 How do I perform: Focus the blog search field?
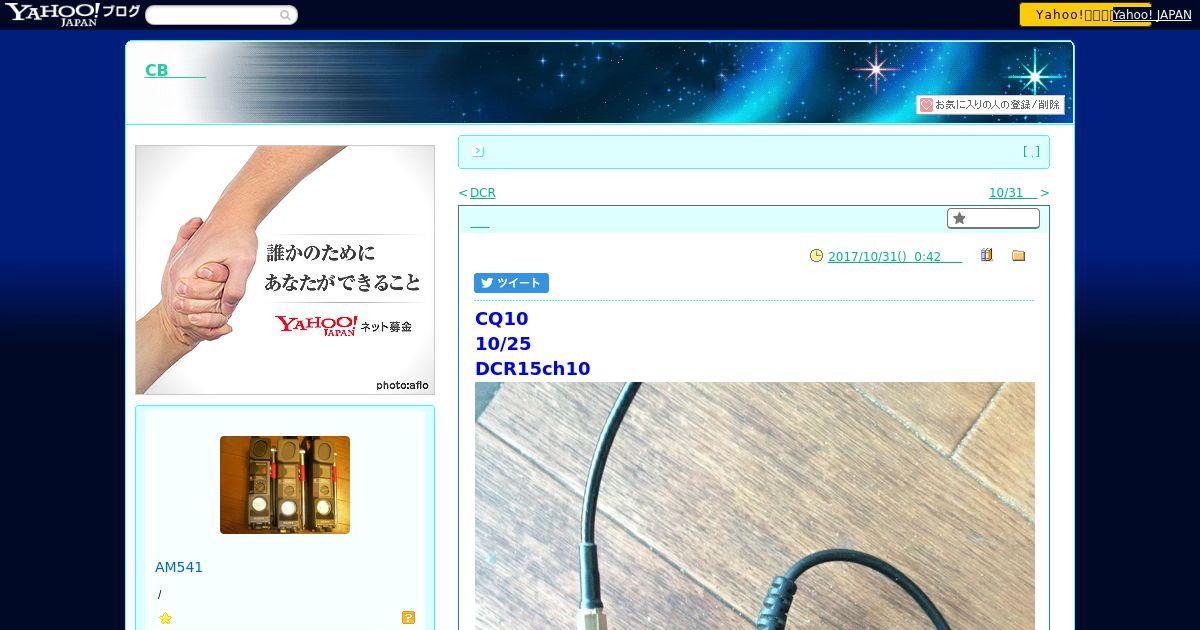[212, 15]
